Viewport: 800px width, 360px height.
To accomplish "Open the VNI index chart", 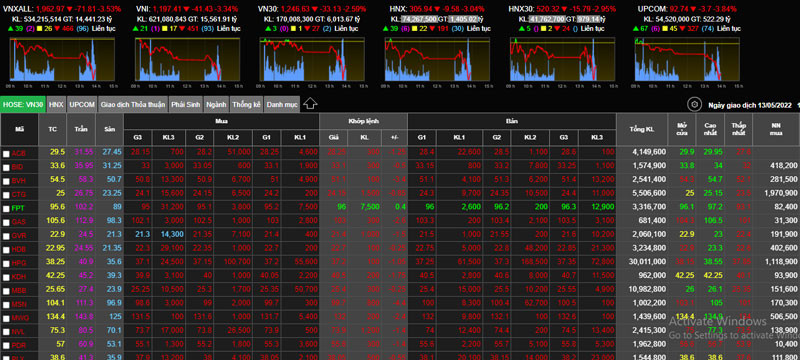I will (188, 60).
